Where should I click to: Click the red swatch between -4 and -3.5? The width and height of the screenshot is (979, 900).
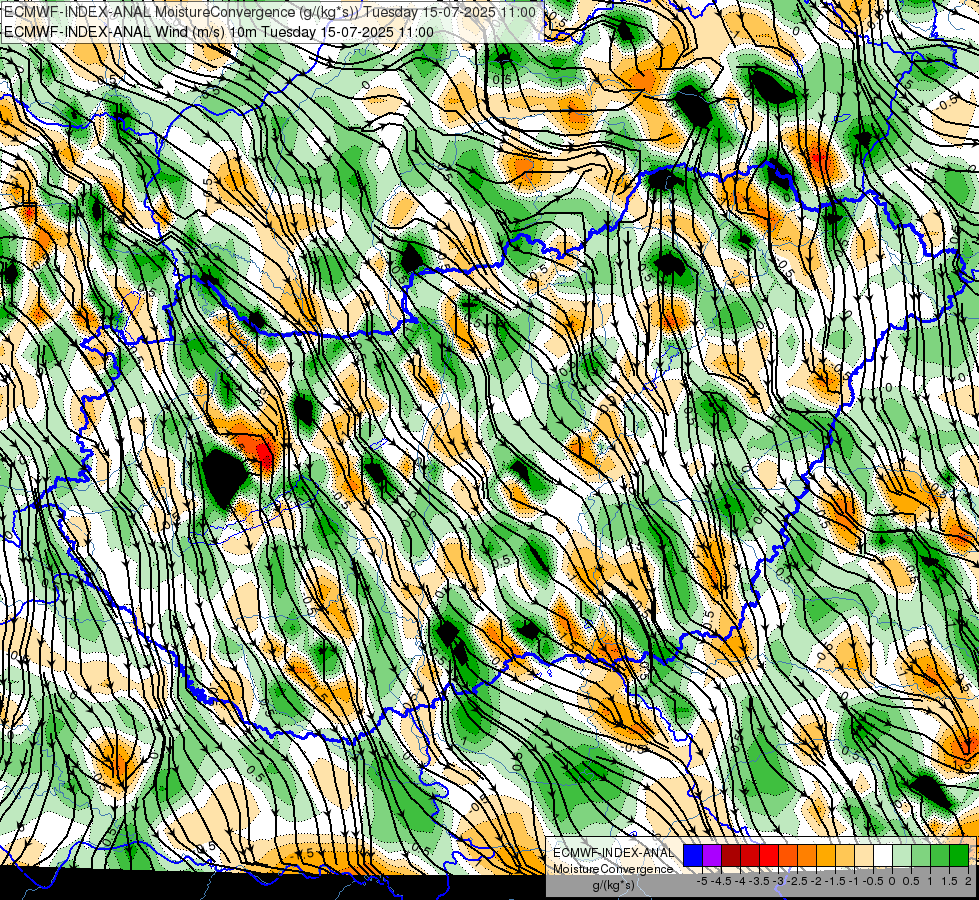tap(750, 855)
